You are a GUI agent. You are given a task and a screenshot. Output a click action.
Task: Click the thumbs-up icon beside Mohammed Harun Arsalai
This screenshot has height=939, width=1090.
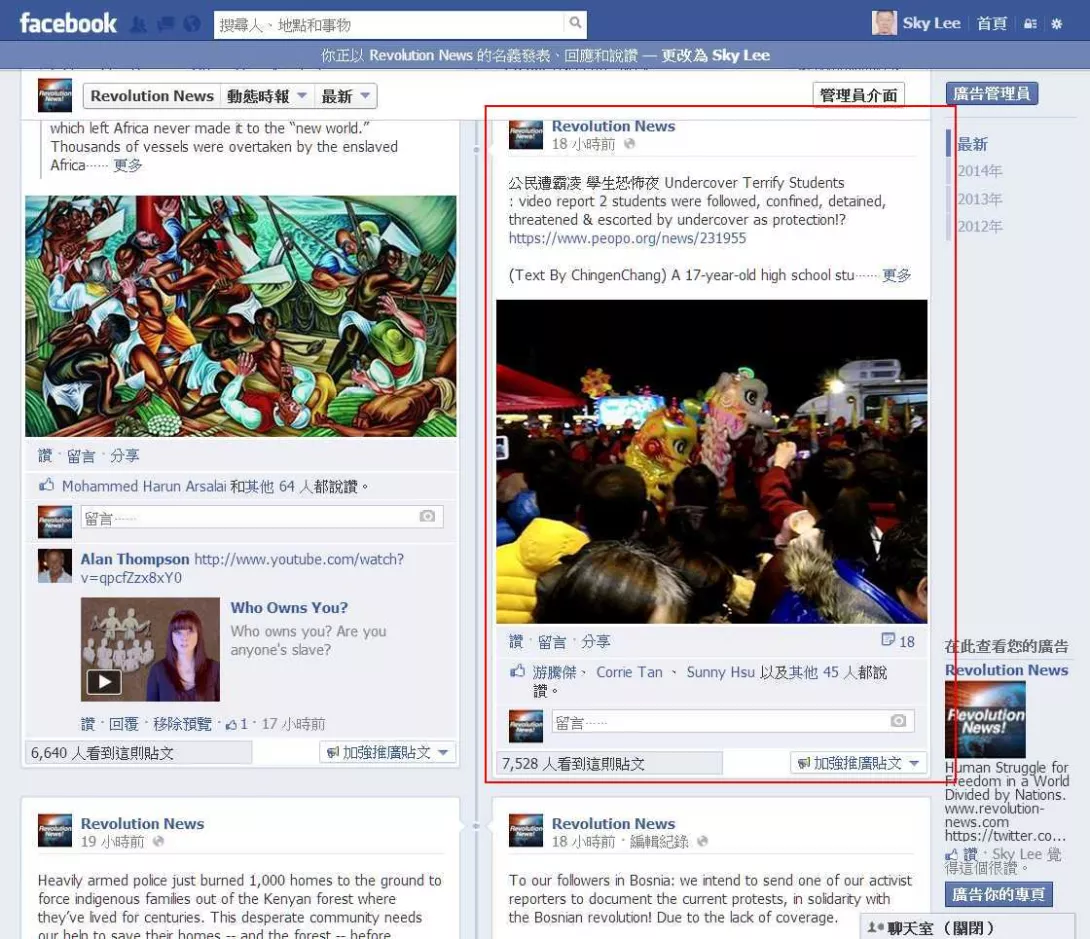coord(47,485)
